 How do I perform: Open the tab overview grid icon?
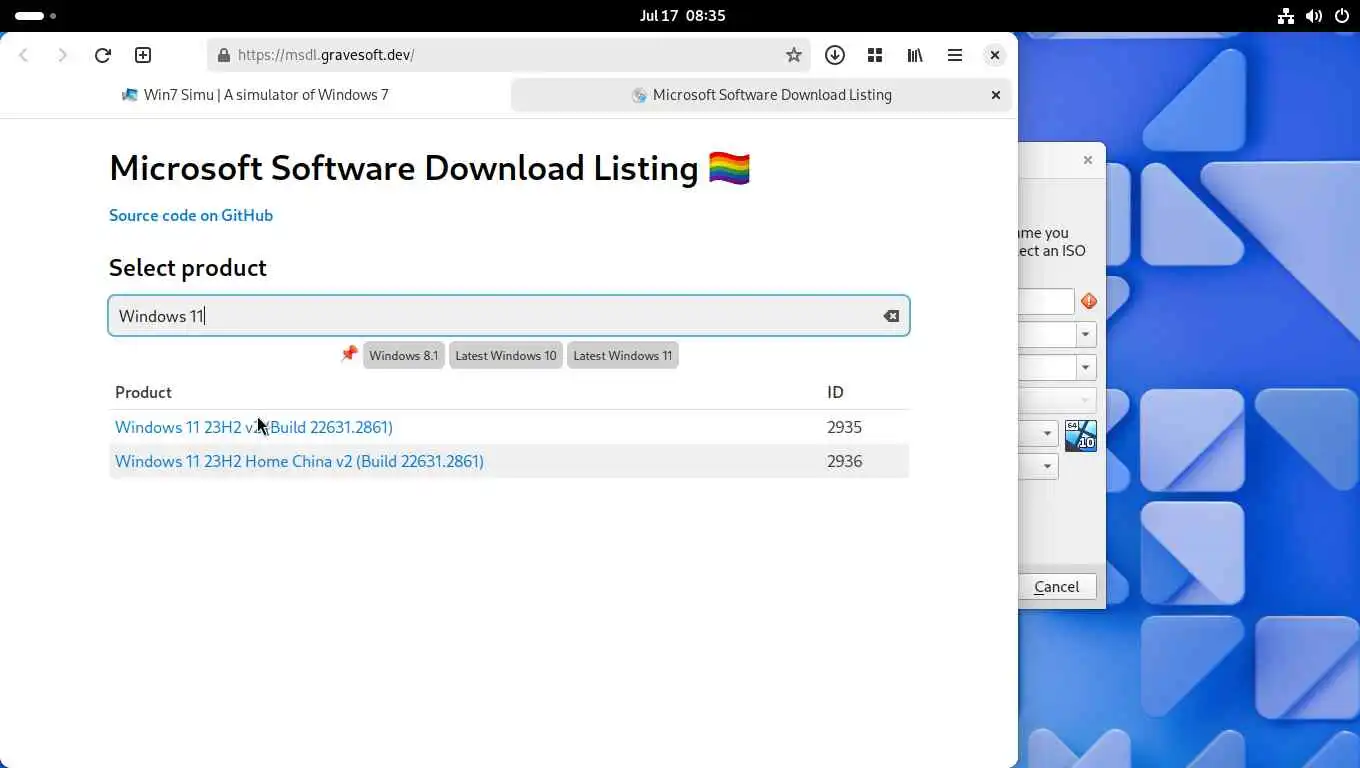(875, 55)
